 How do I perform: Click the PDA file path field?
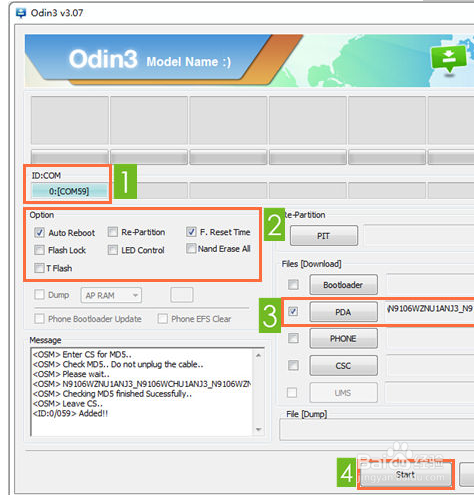pyautogui.click(x=430, y=312)
